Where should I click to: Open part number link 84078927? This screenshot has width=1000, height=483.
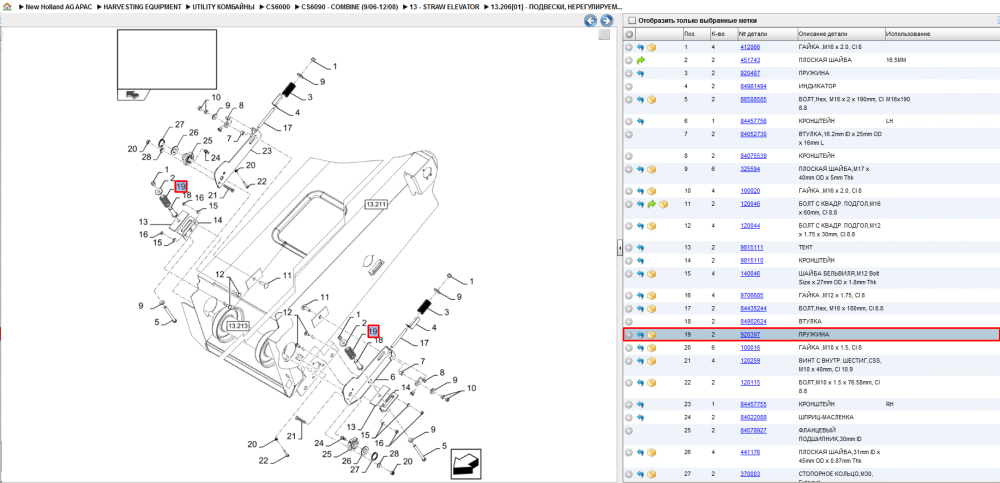pos(753,431)
